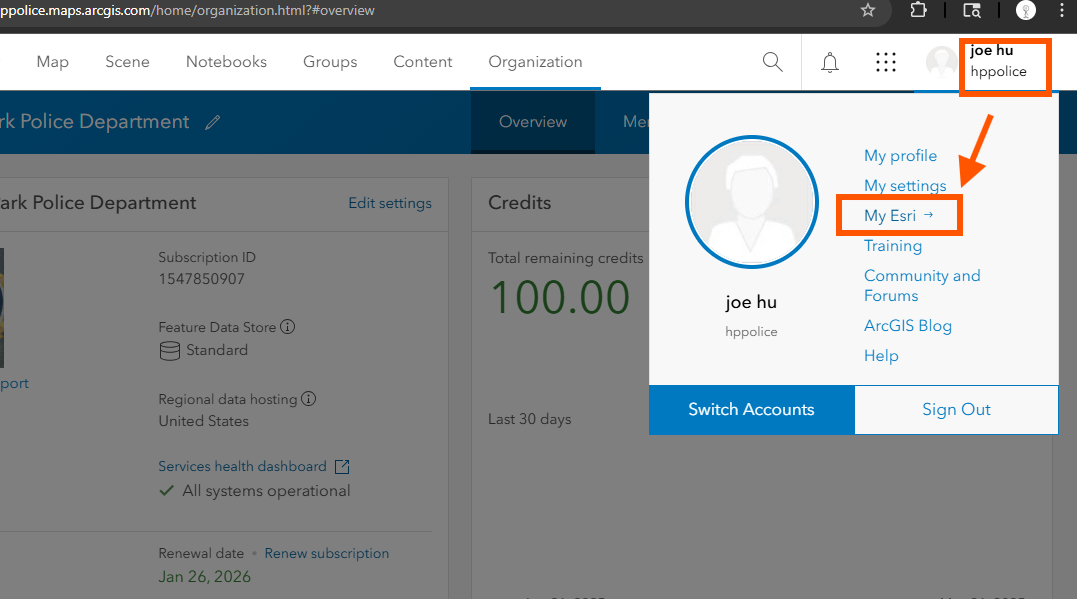
Task: Go to the Scene tab
Action: (x=127, y=62)
